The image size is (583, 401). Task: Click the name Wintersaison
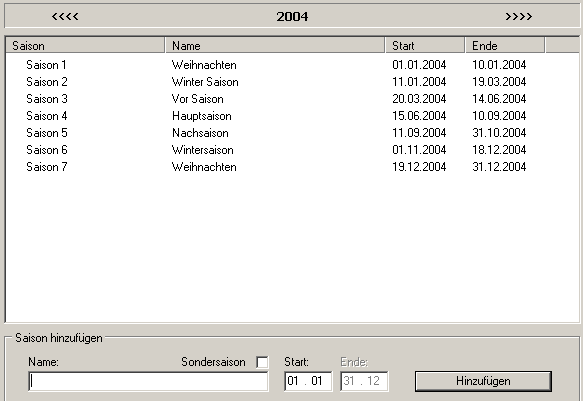click(x=203, y=150)
